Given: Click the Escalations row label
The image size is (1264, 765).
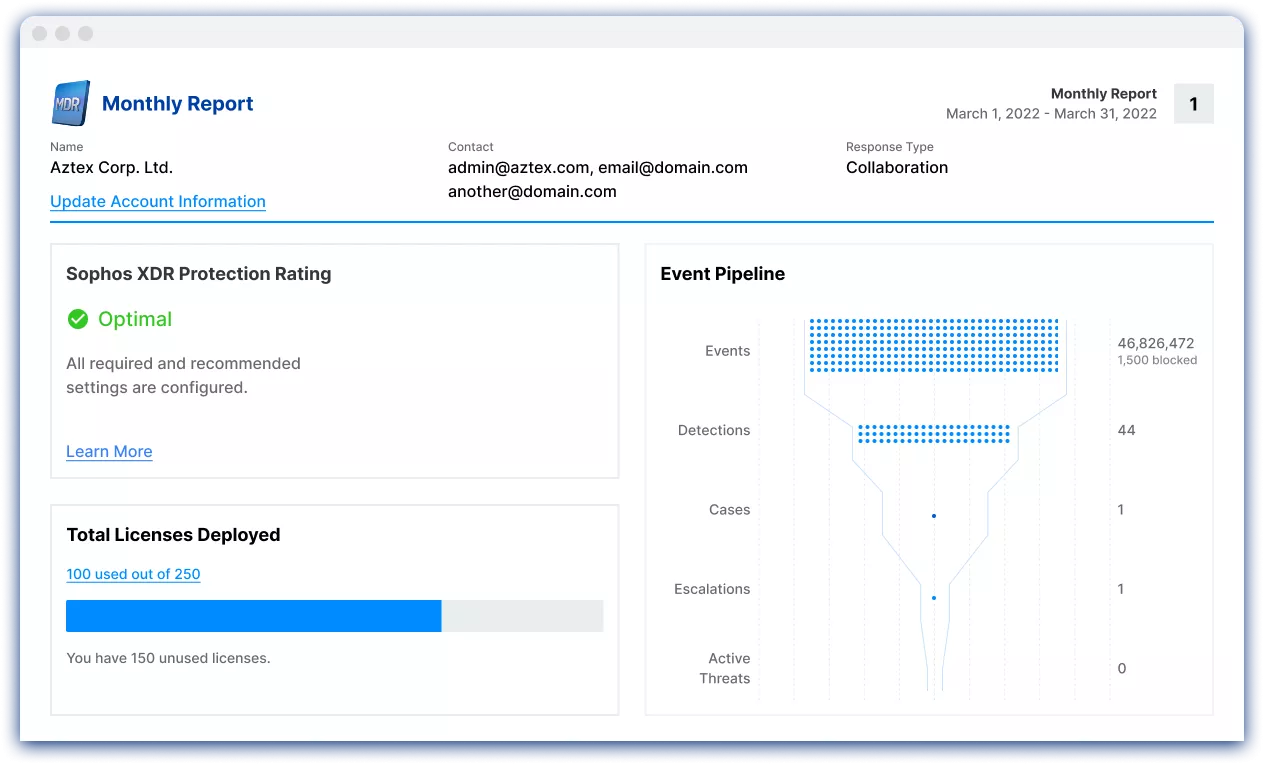Looking at the screenshot, I should 712,589.
